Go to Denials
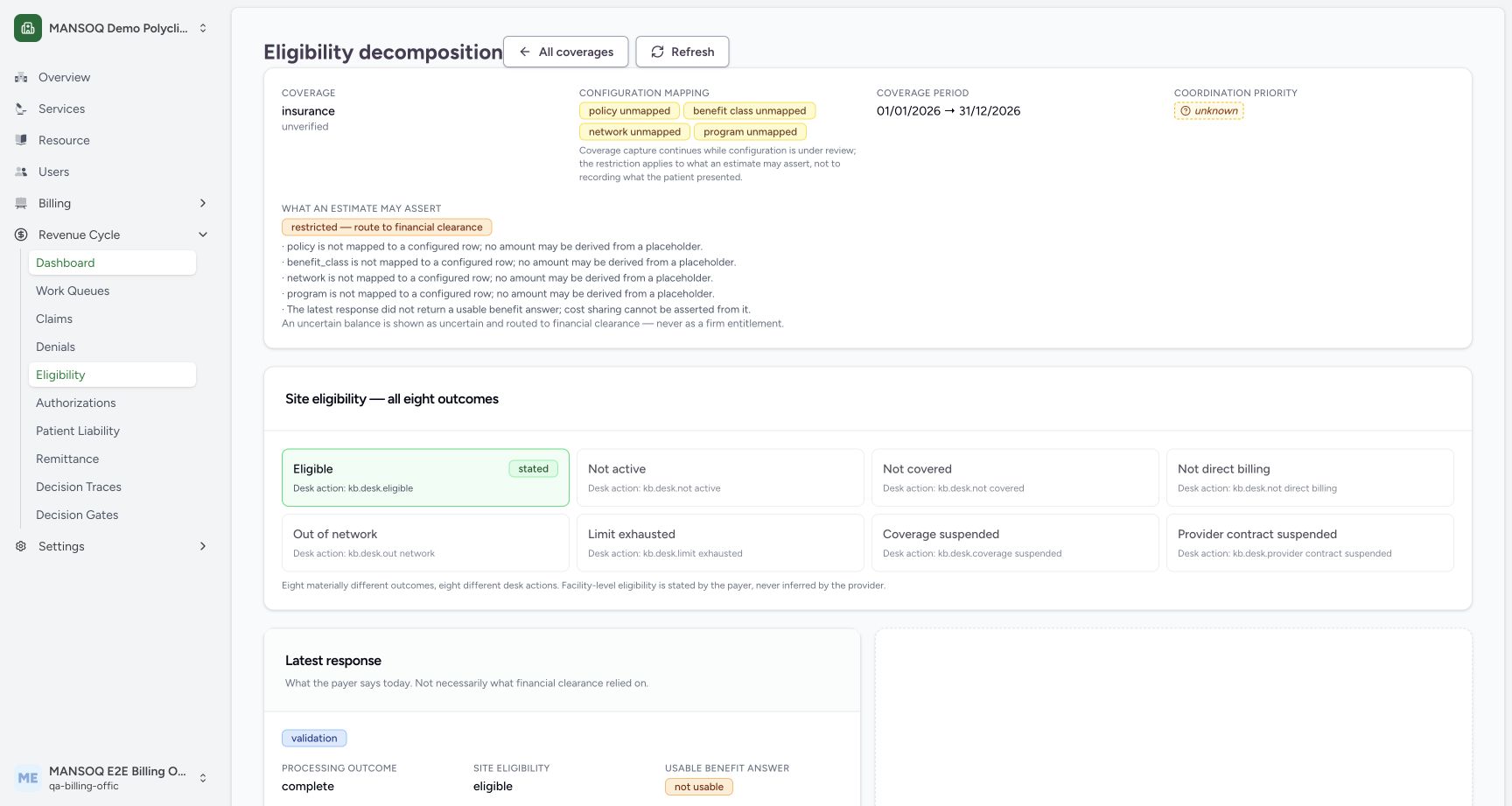Image resolution: width=1512 pixels, height=806 pixels. pos(112,347)
